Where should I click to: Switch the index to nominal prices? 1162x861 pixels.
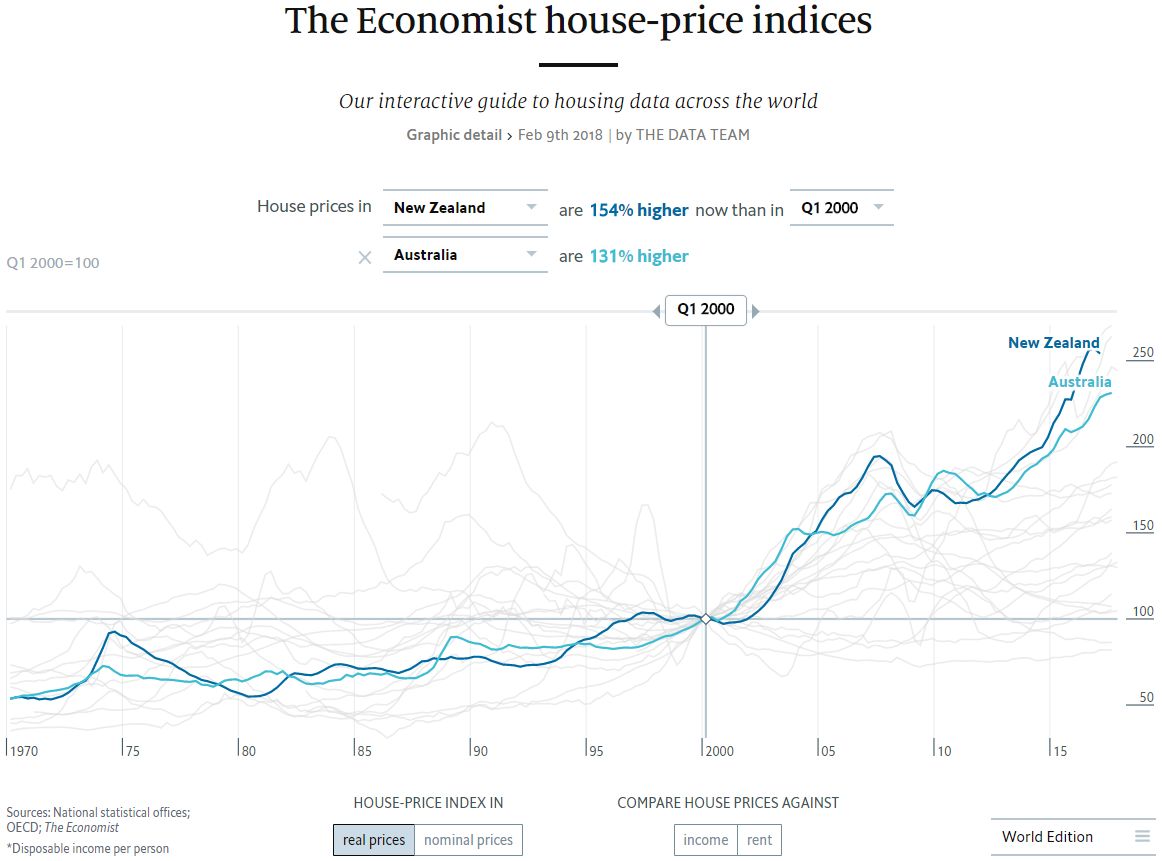tap(468, 840)
